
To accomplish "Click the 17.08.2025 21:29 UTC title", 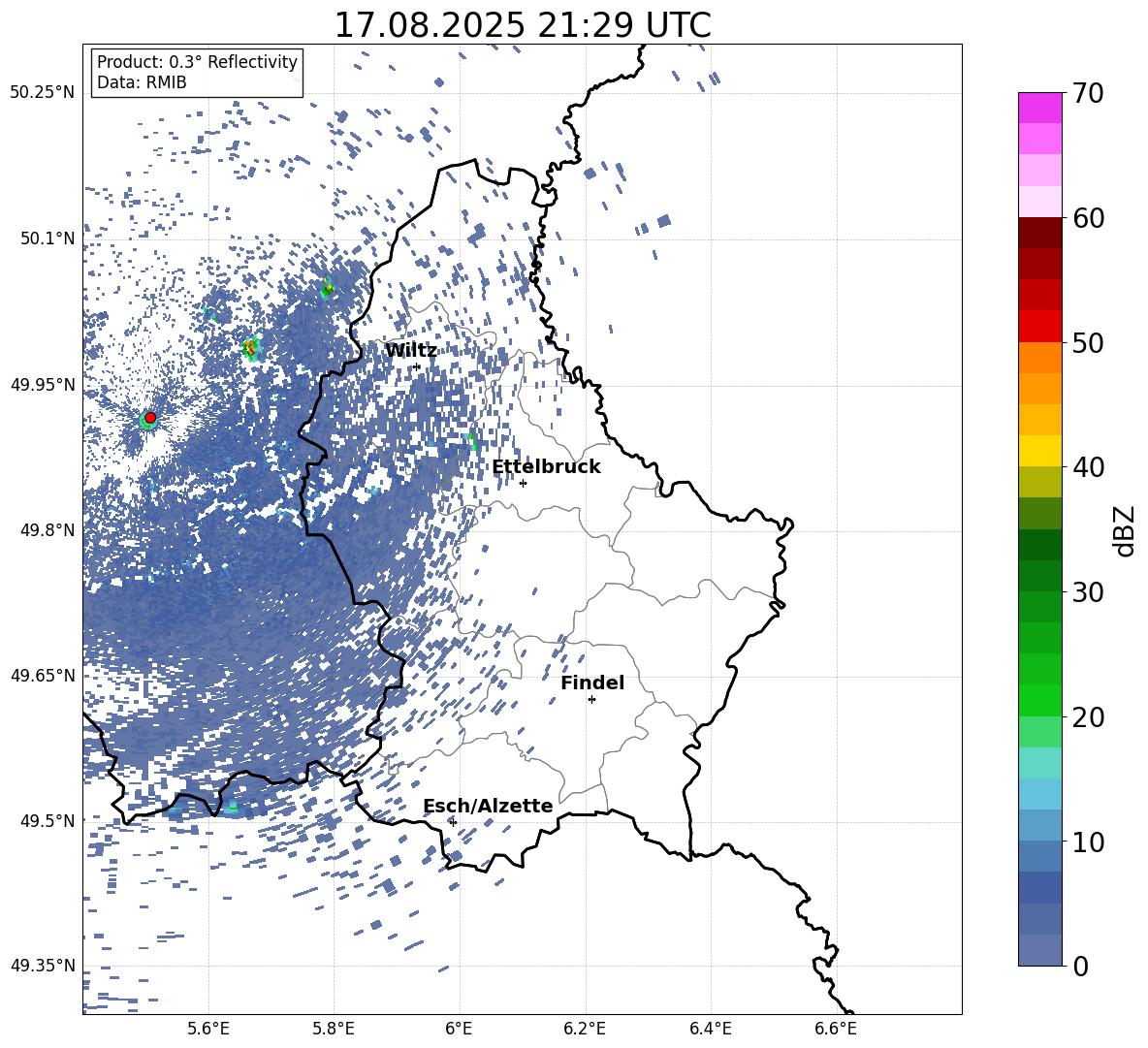I will [523, 25].
